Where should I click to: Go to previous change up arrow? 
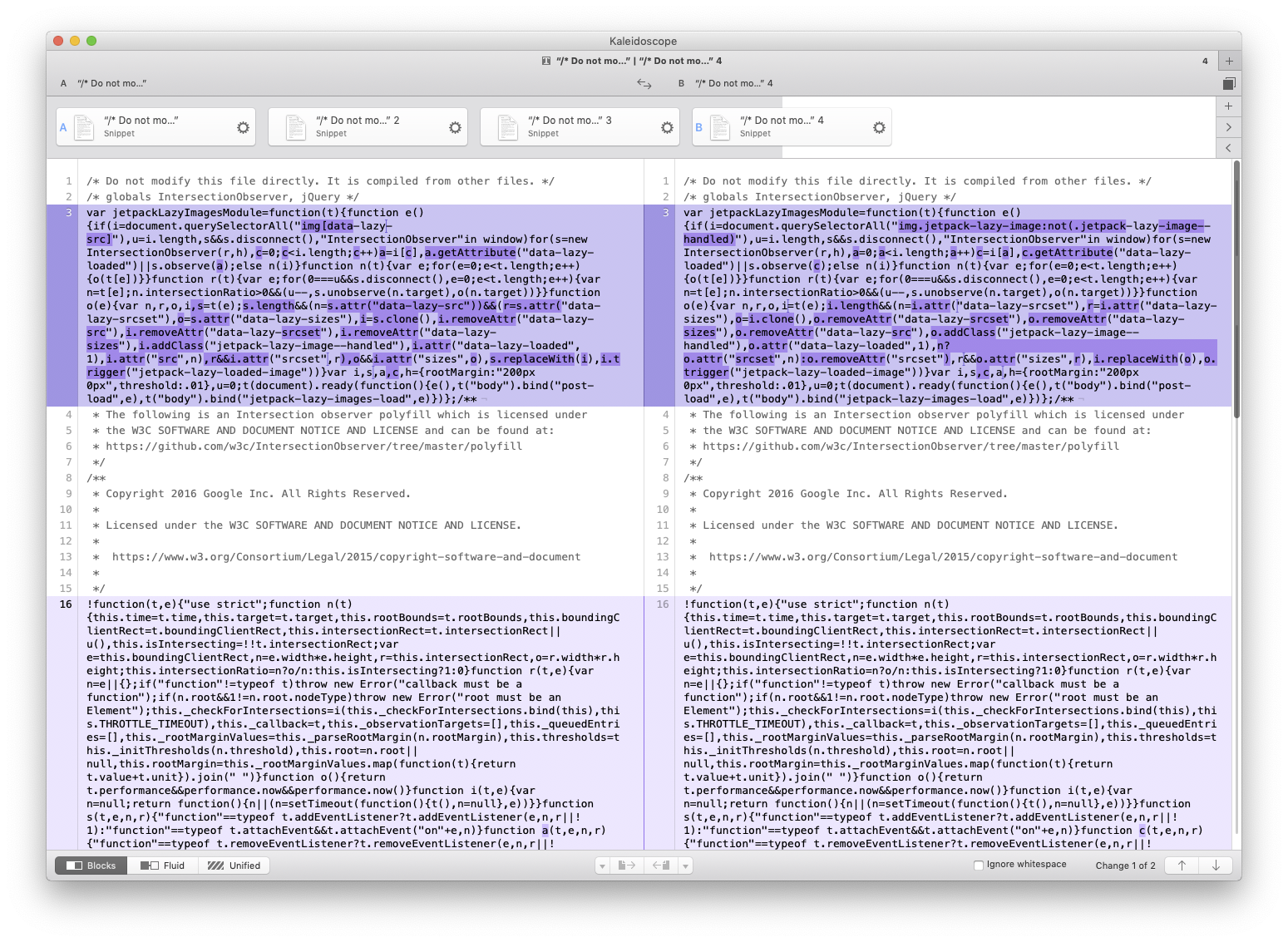click(x=1182, y=866)
